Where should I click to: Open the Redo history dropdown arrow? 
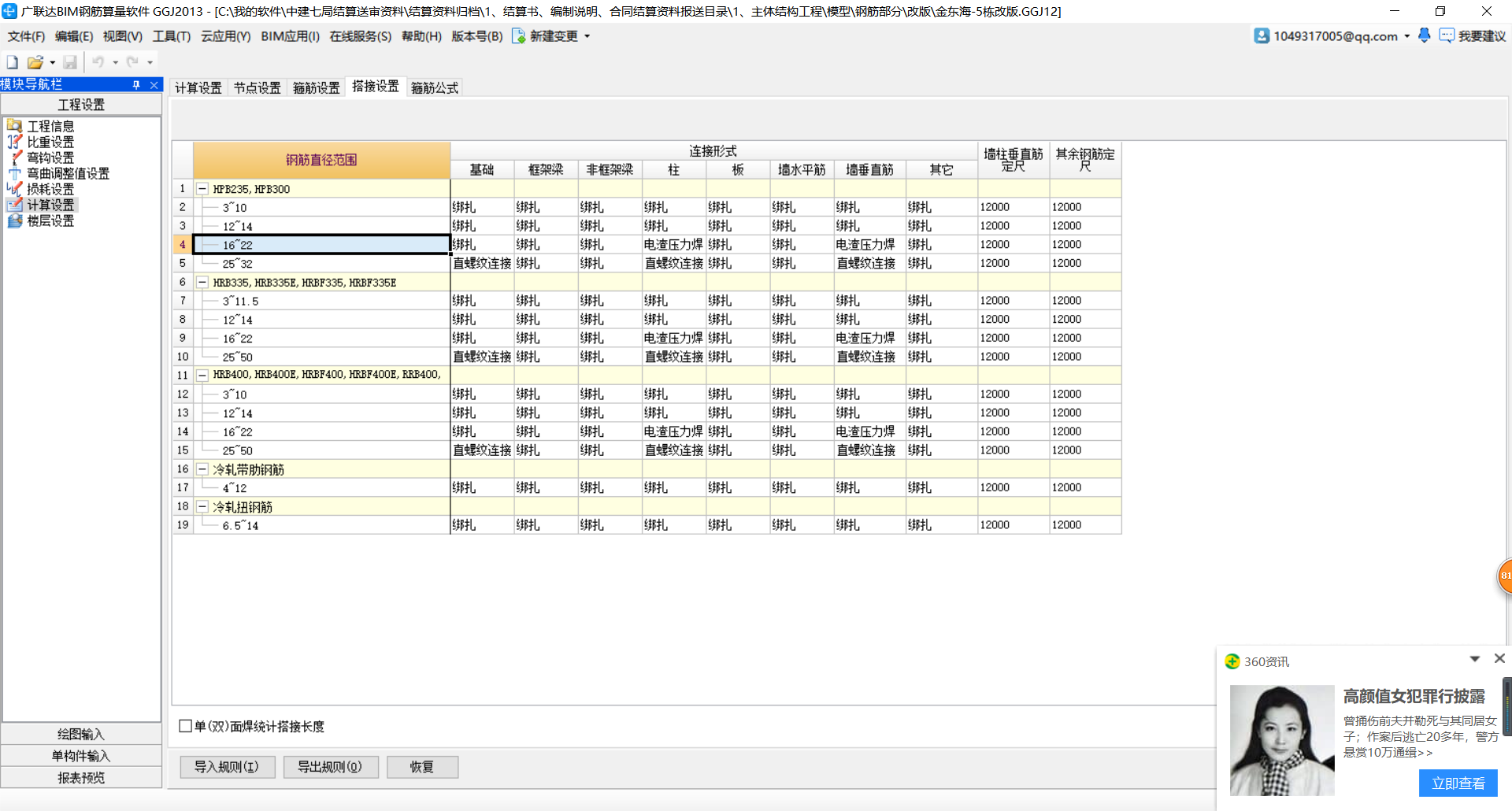(150, 62)
